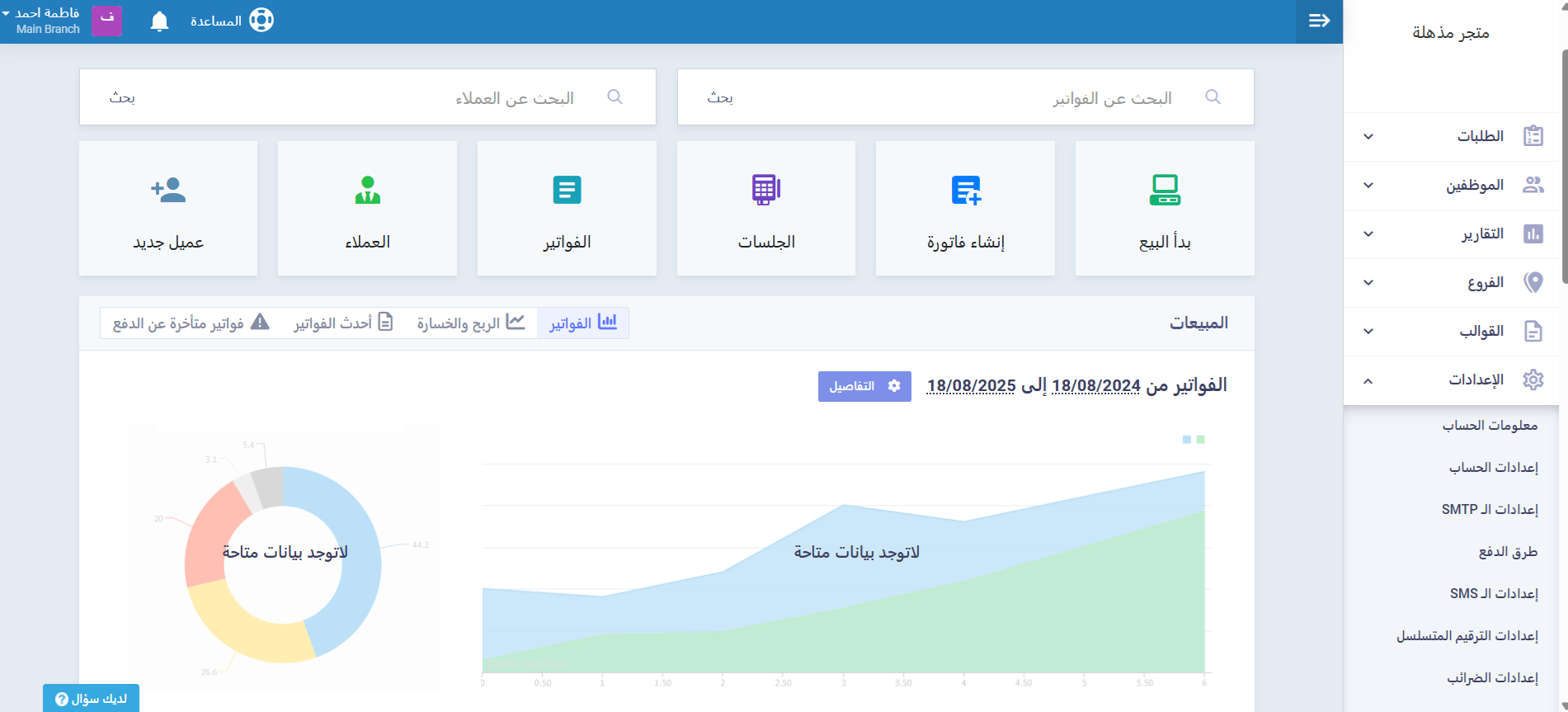Screen dimensions: 1568x712
Task: Open Payment Methods (طرق الدفع) settings link
Action: [1507, 552]
